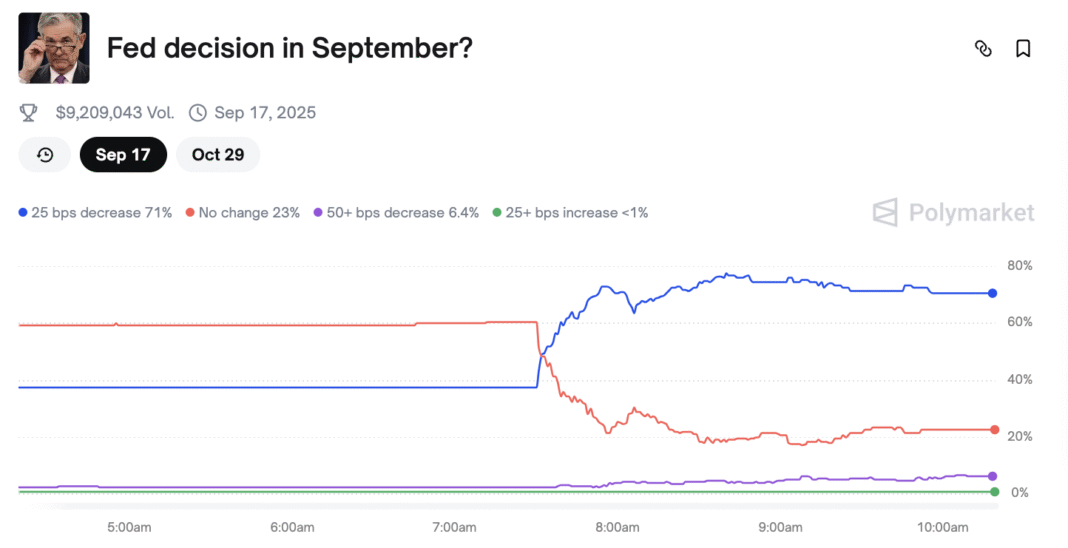Viewport: 1068px width, 548px height.
Task: Select the Sep 17 tab
Action: coord(123,155)
